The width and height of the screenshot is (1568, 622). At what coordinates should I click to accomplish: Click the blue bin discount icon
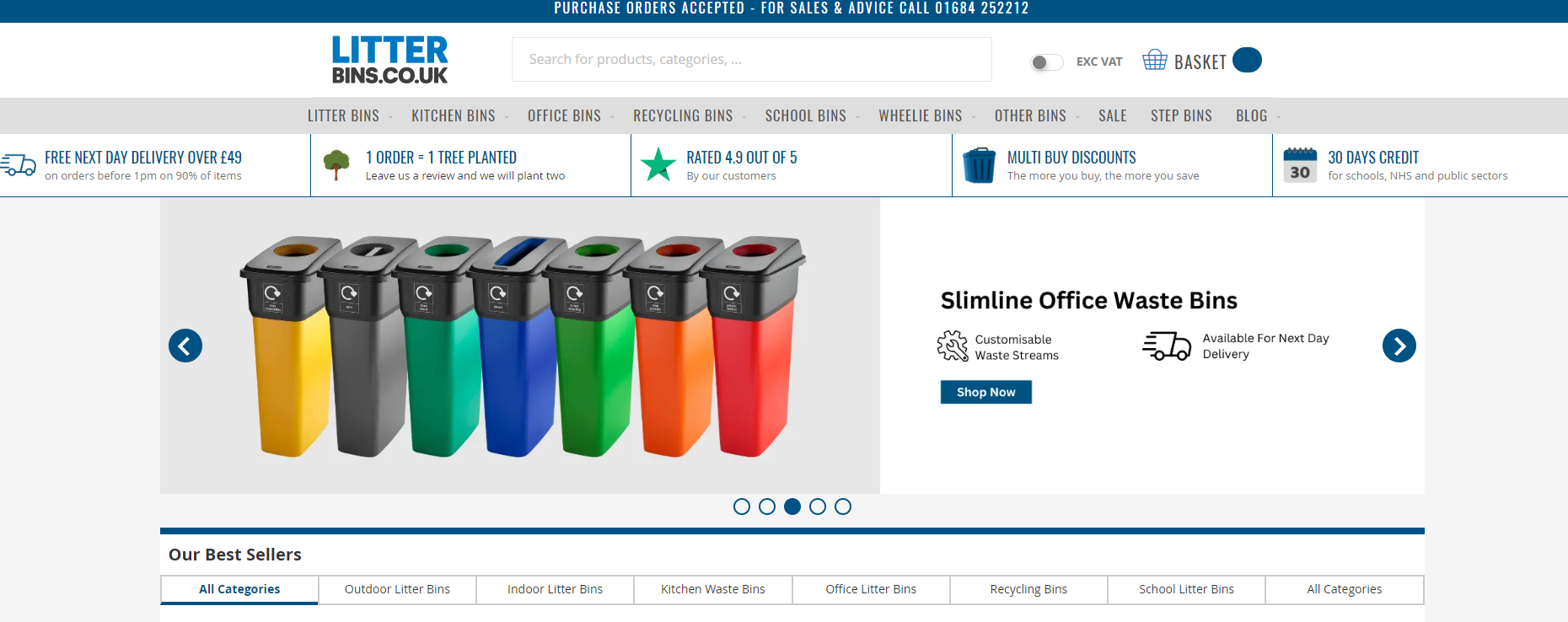click(980, 165)
